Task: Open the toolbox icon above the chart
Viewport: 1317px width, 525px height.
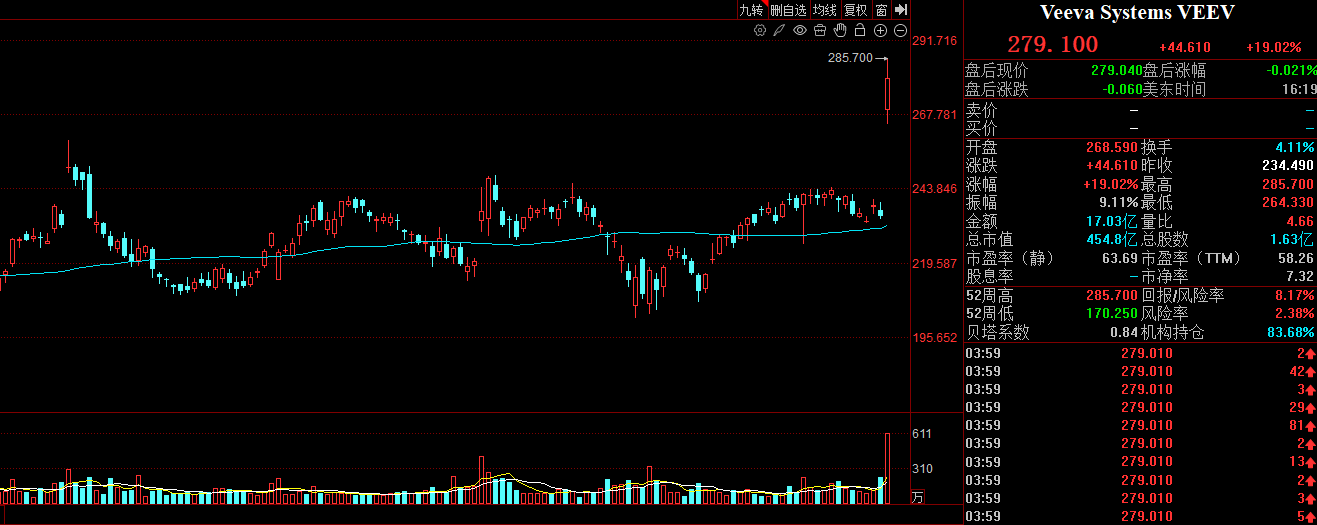Action: (x=820, y=31)
